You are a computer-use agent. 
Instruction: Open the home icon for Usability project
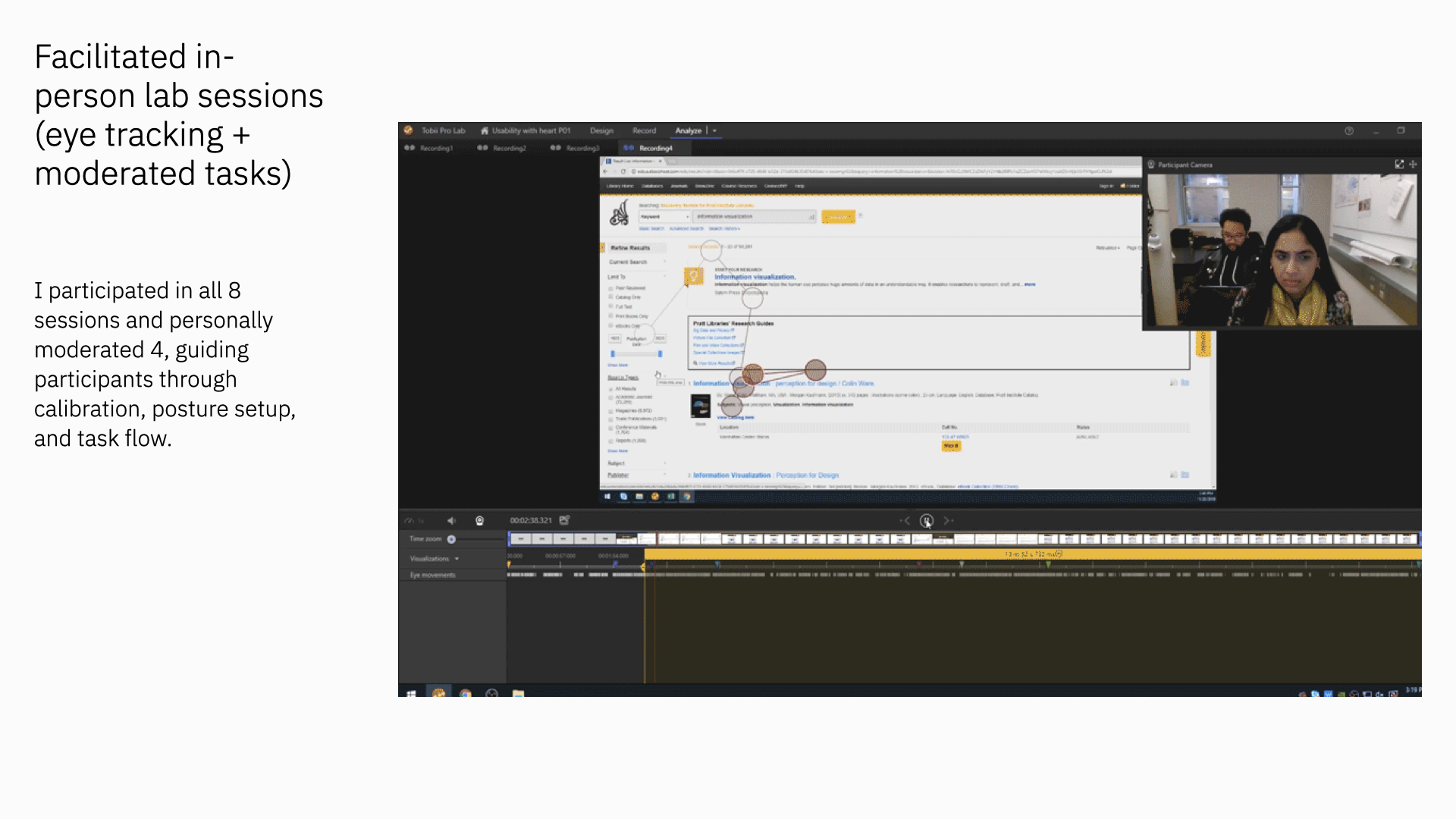click(485, 130)
